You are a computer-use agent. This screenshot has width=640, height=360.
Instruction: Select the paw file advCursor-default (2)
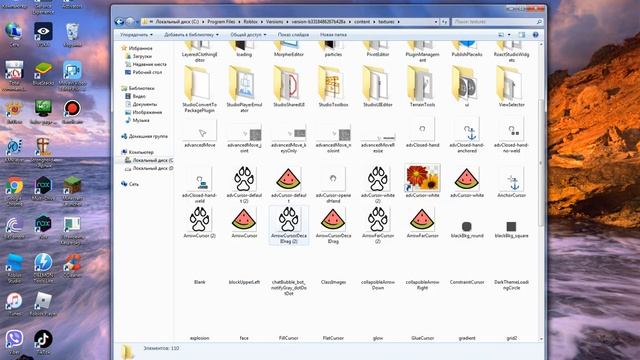[x=244, y=184]
